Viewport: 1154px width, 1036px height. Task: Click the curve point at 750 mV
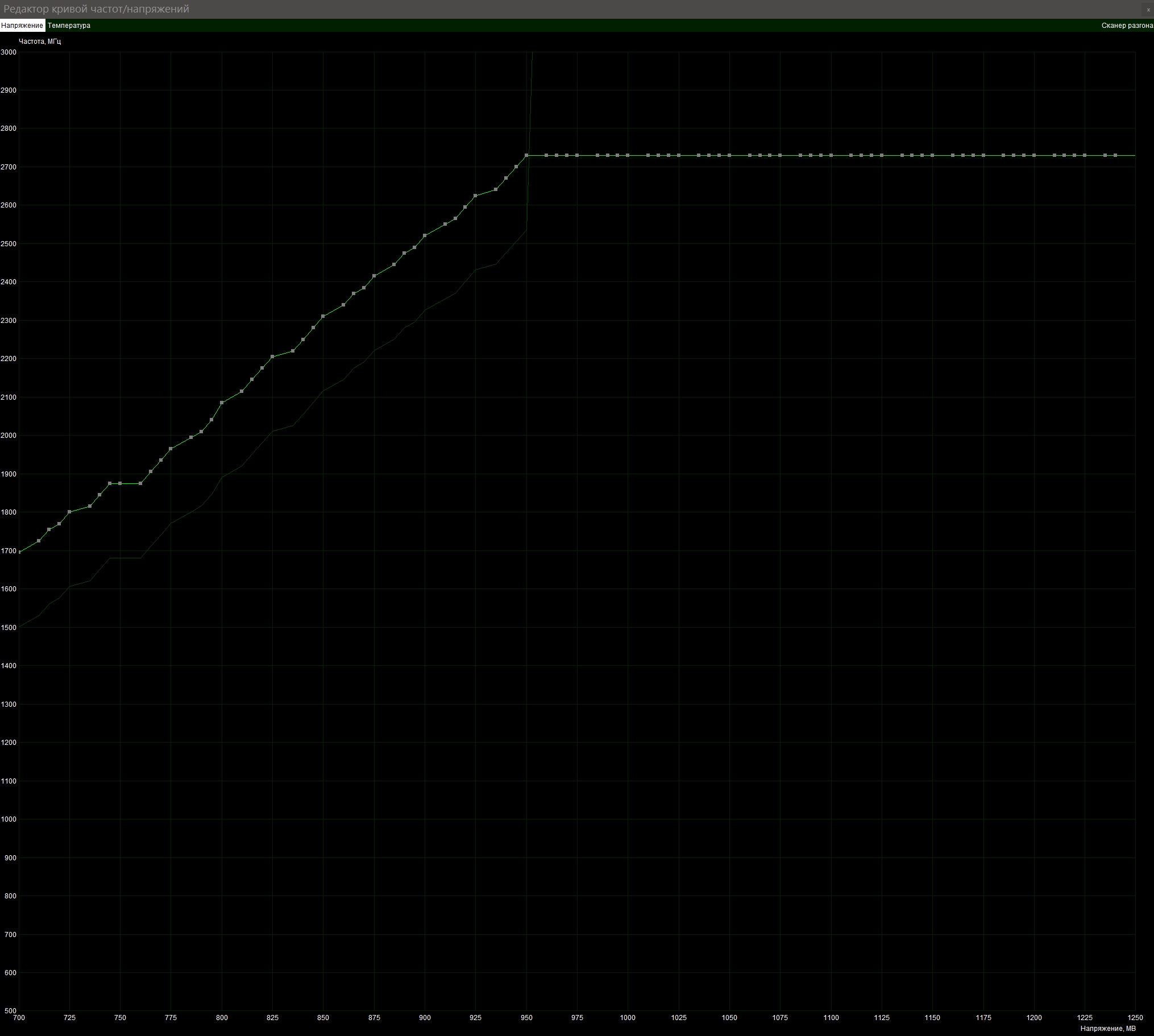(x=120, y=483)
